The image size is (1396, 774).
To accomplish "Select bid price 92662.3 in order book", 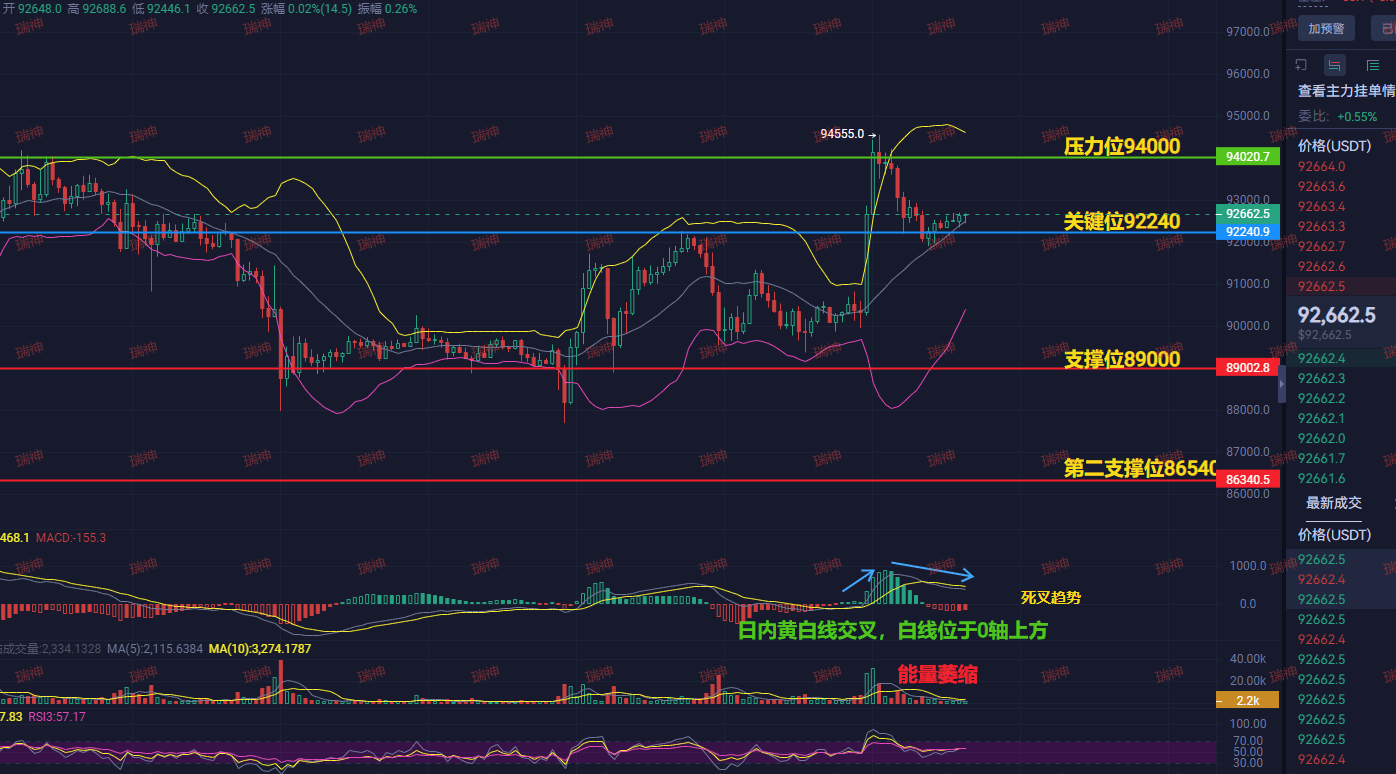I will pyautogui.click(x=1321, y=378).
